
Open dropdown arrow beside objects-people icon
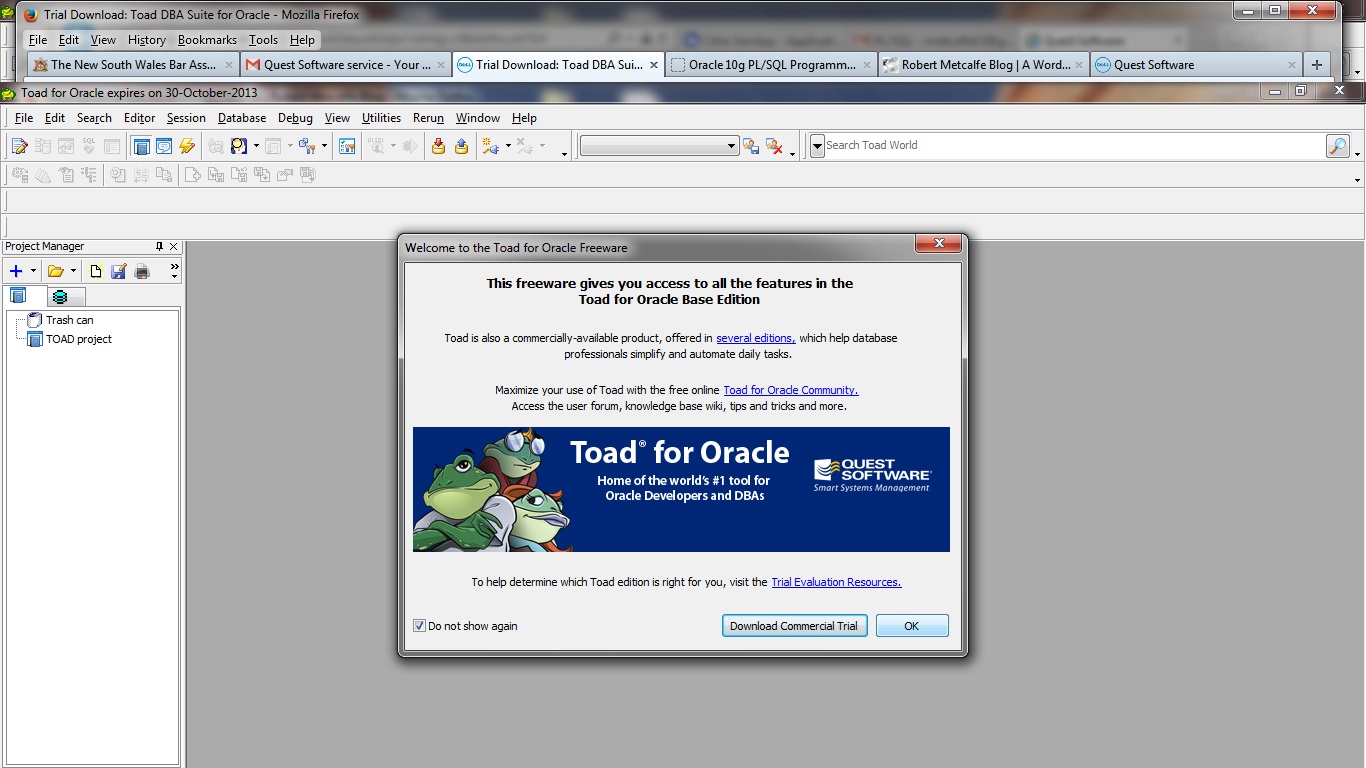click(324, 146)
